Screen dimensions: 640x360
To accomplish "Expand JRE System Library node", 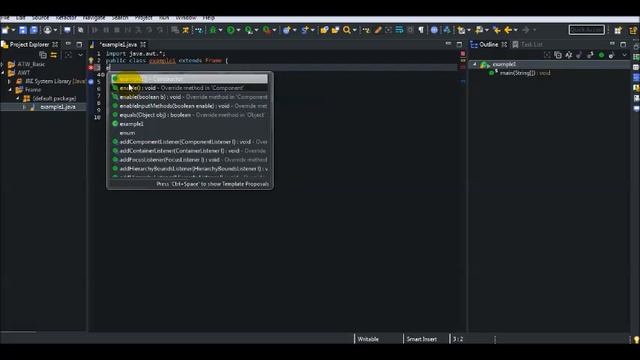I will tap(10, 81).
